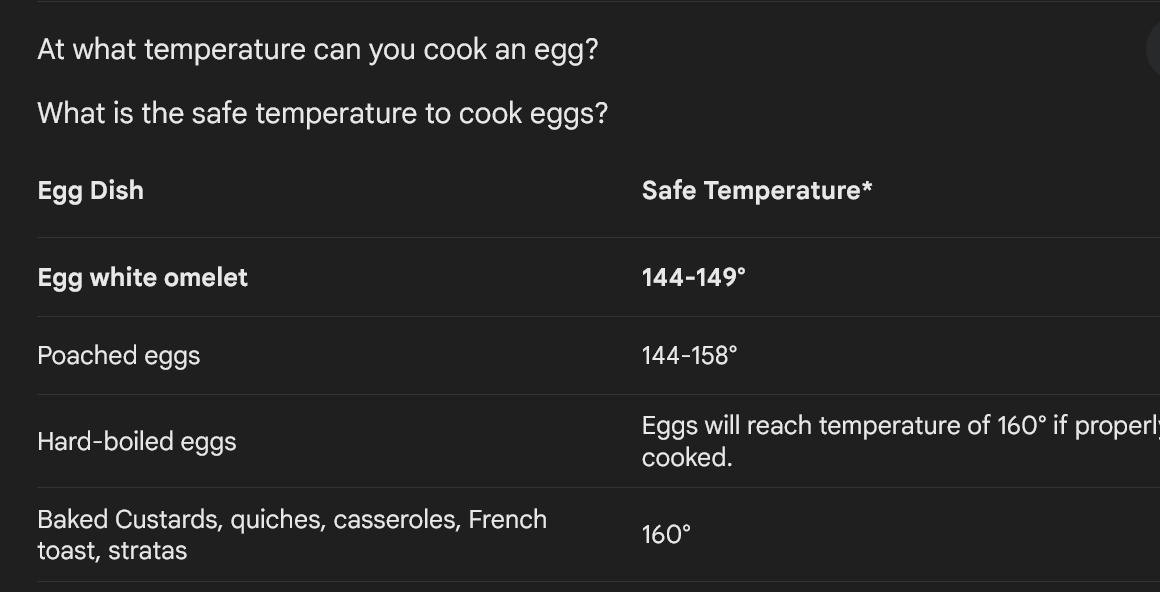The image size is (1160, 592).
Task: Click the 144-158° temperature value
Action: (689, 356)
